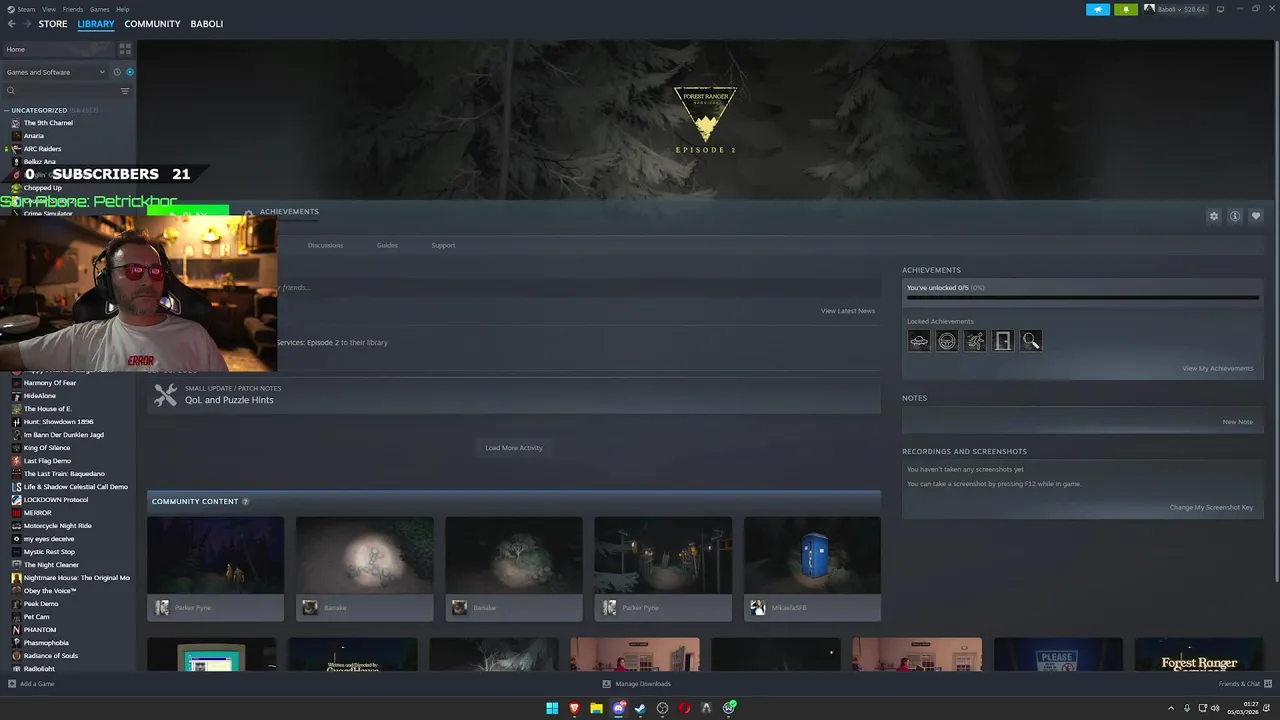
Task: Open Friends & Chat
Action: [1244, 684]
